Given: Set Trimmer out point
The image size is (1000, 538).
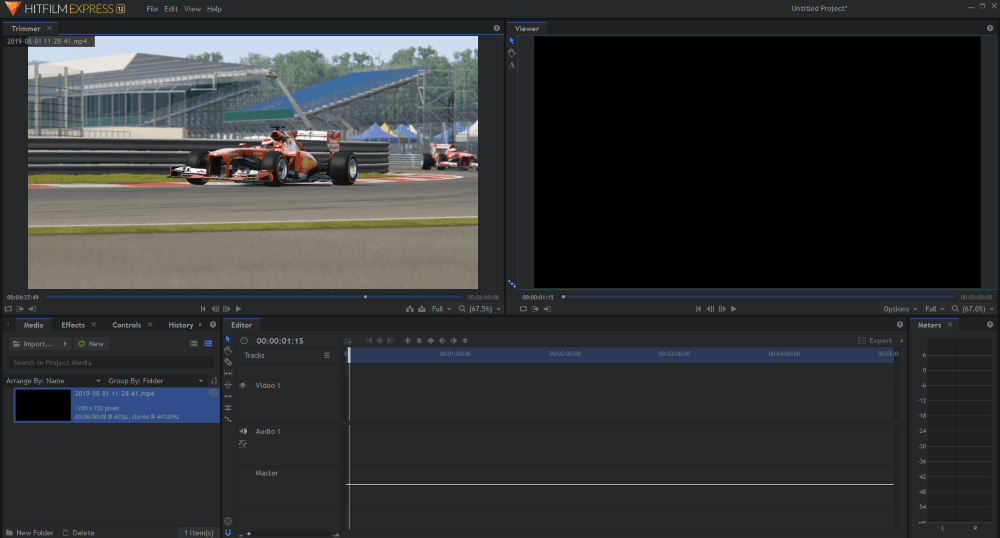Looking at the screenshot, I should coord(32,309).
